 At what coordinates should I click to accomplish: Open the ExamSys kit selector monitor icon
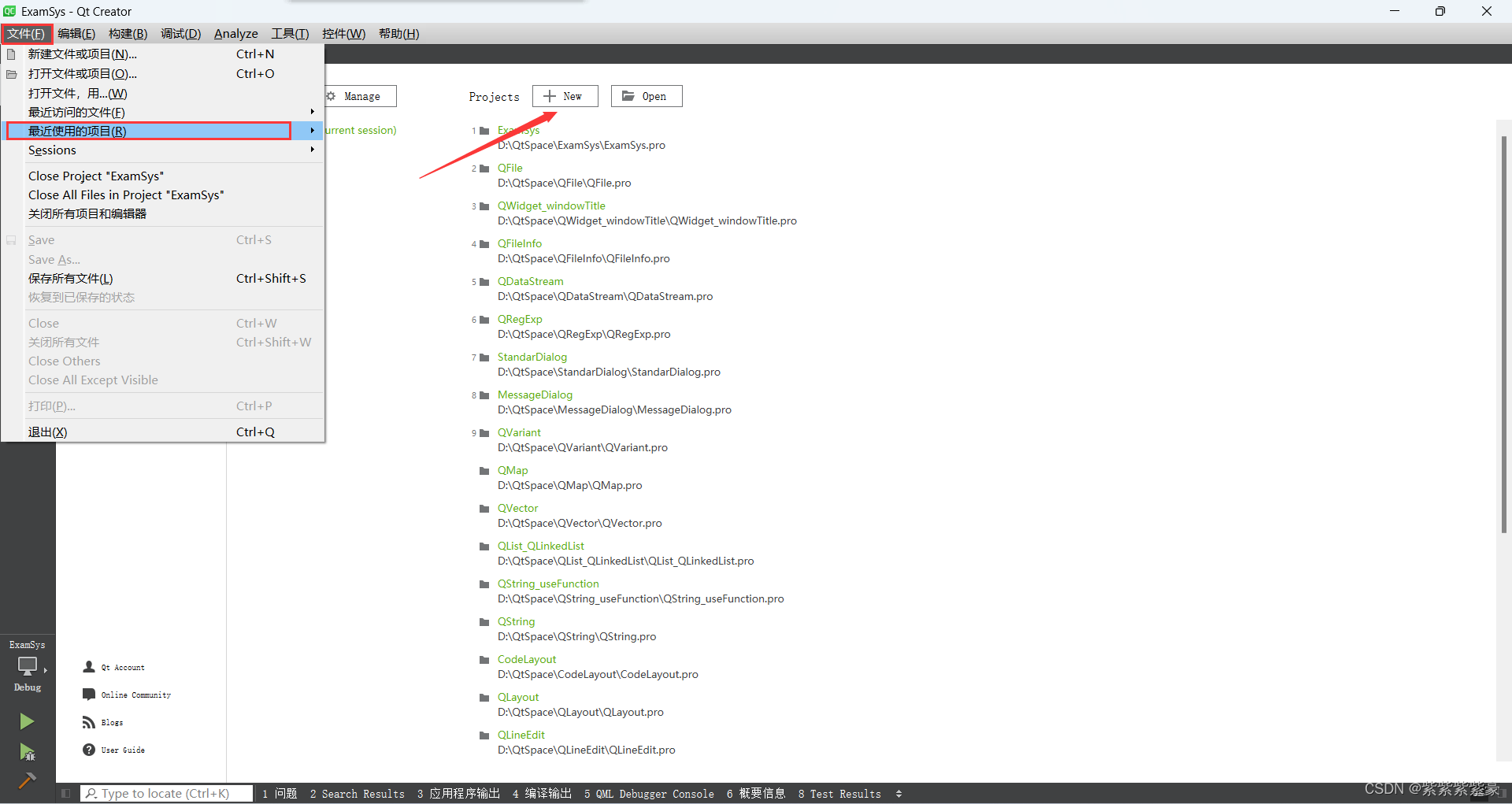pyautogui.click(x=28, y=665)
